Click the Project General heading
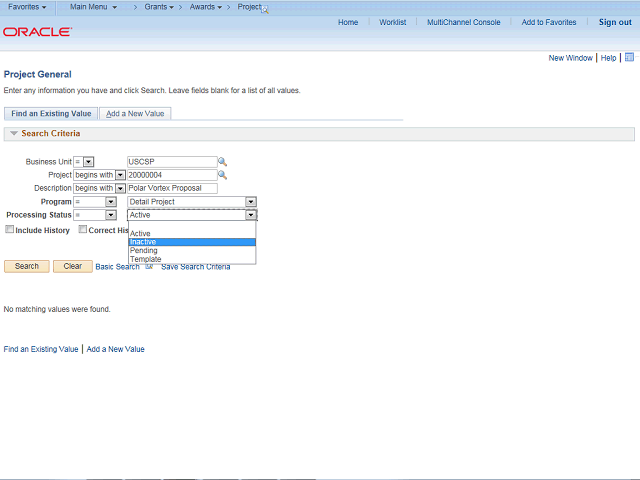The image size is (640, 480). (x=38, y=74)
